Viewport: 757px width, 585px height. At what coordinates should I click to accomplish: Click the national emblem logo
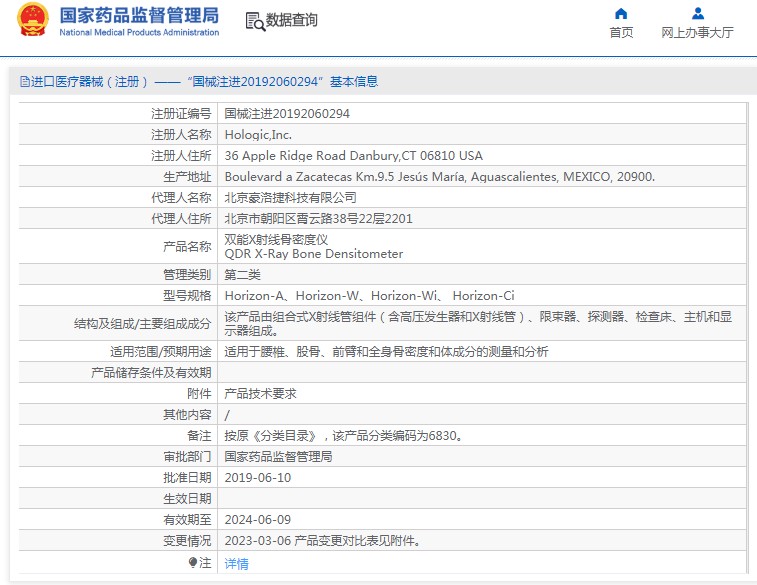(33, 20)
